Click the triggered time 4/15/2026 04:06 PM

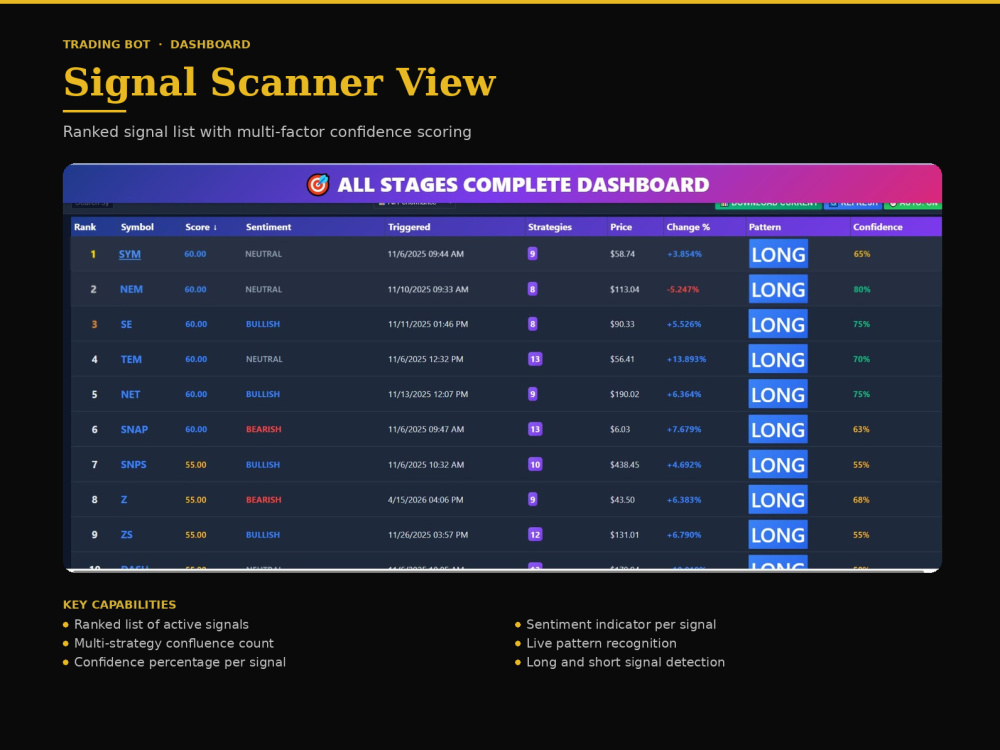[425, 499]
